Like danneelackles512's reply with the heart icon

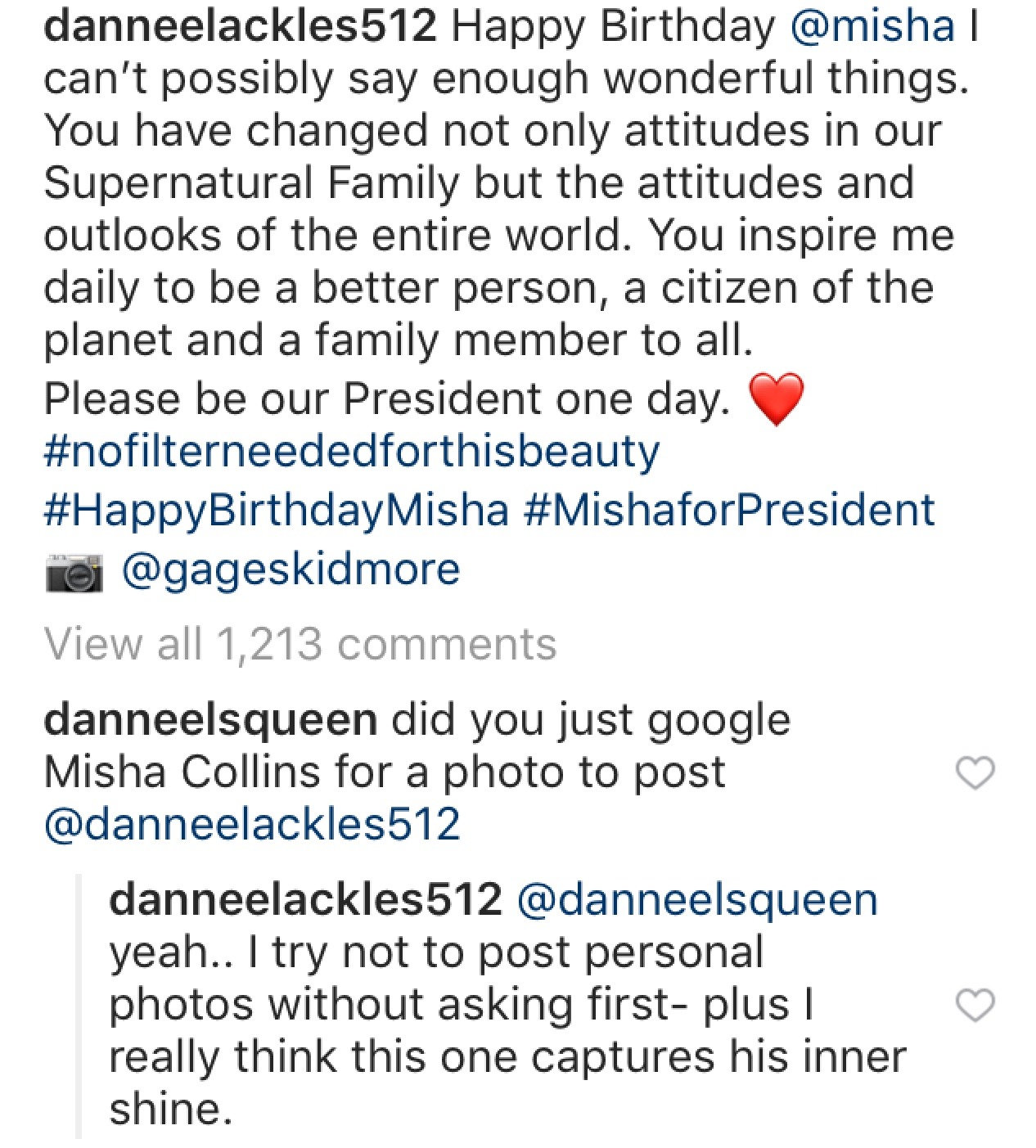975,1005
